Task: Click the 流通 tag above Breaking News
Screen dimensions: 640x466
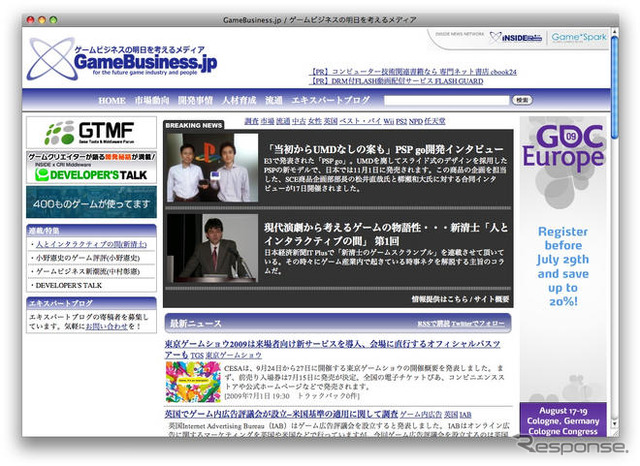Action: 283,121
